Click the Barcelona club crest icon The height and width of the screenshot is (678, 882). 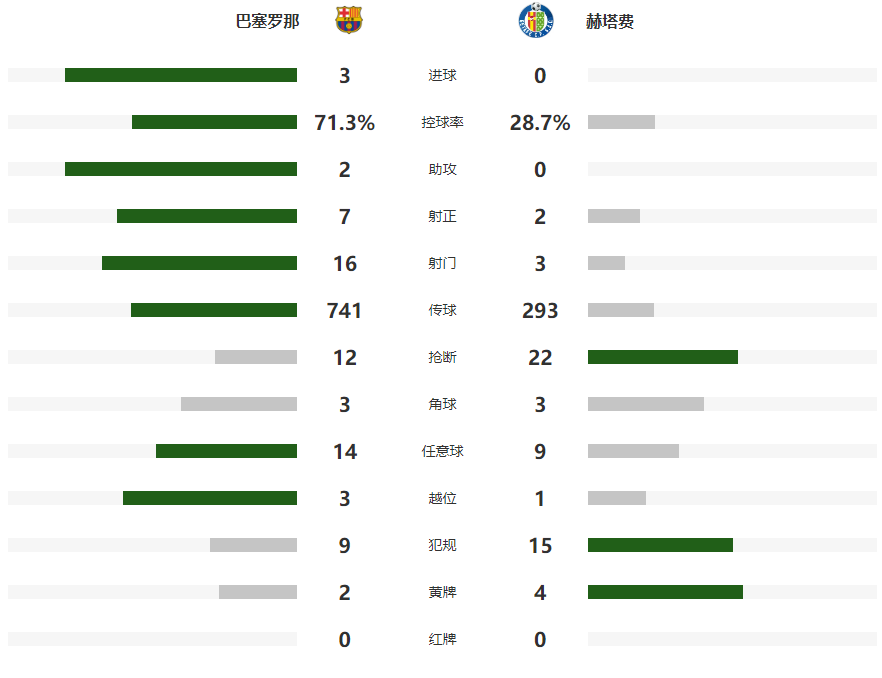348,21
